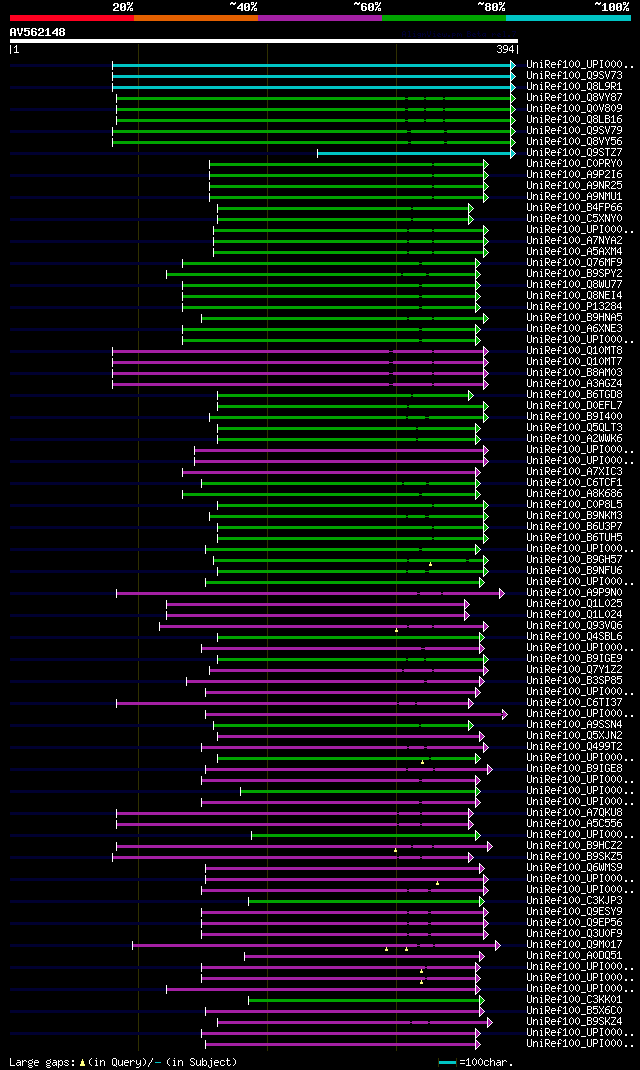Screen dimensions: 640x1070
Task: Click the green ~80% identity legend segment
Action: click(x=444, y=18)
